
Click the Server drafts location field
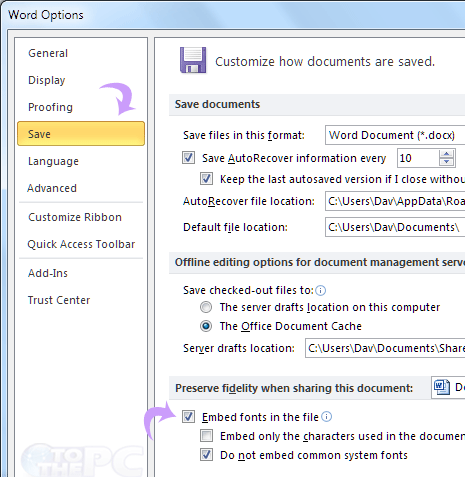coord(385,348)
